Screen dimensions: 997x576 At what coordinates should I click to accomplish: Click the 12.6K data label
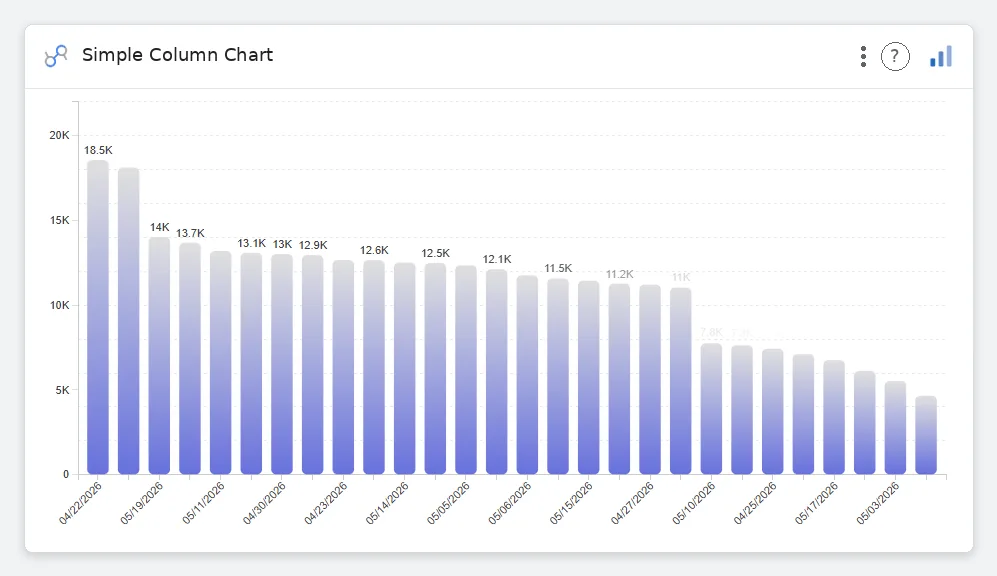(374, 250)
